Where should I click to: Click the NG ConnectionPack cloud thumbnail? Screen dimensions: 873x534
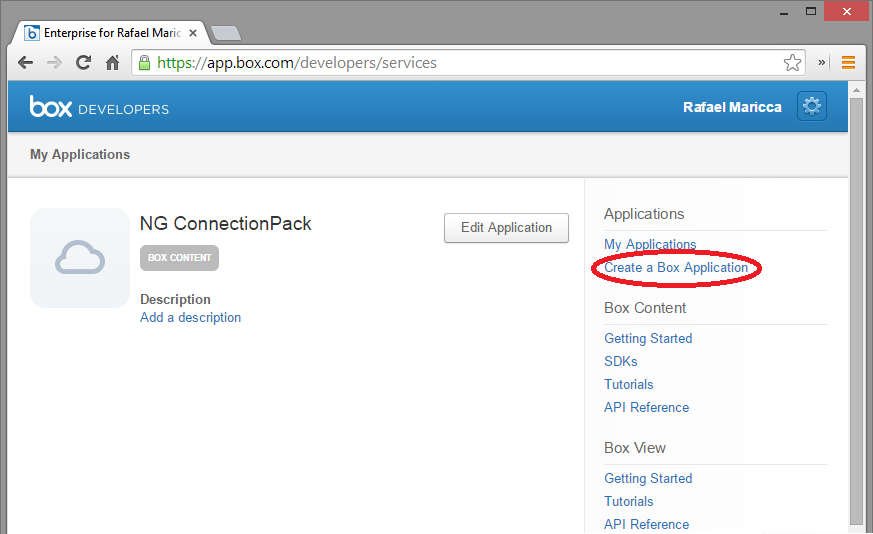point(80,258)
